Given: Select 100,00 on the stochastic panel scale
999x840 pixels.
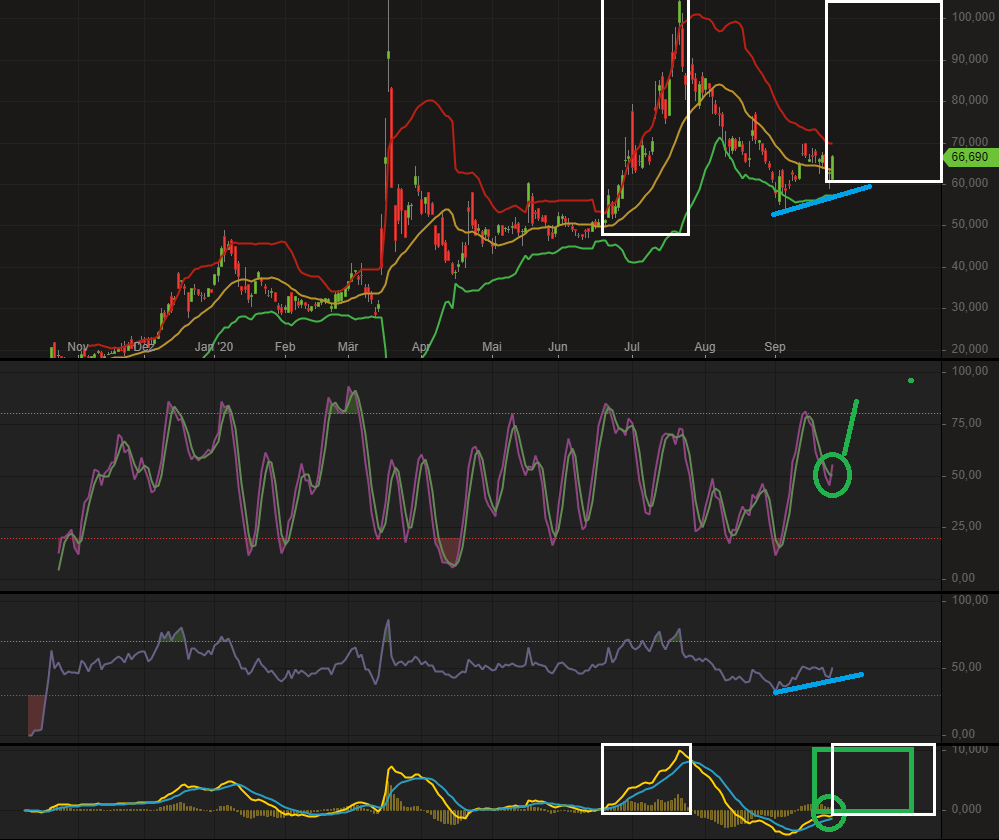Looking at the screenshot, I should [970, 372].
